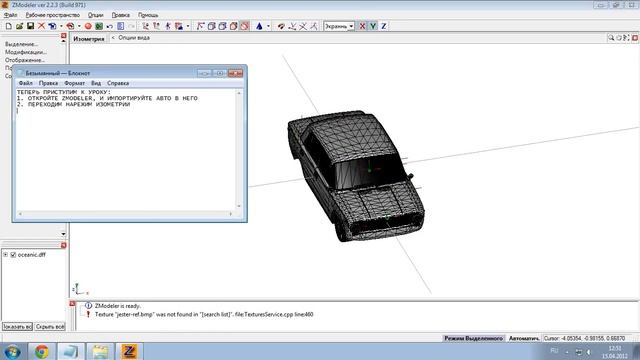Expand the Выделение command group
The image size is (640, 360).
21,44
